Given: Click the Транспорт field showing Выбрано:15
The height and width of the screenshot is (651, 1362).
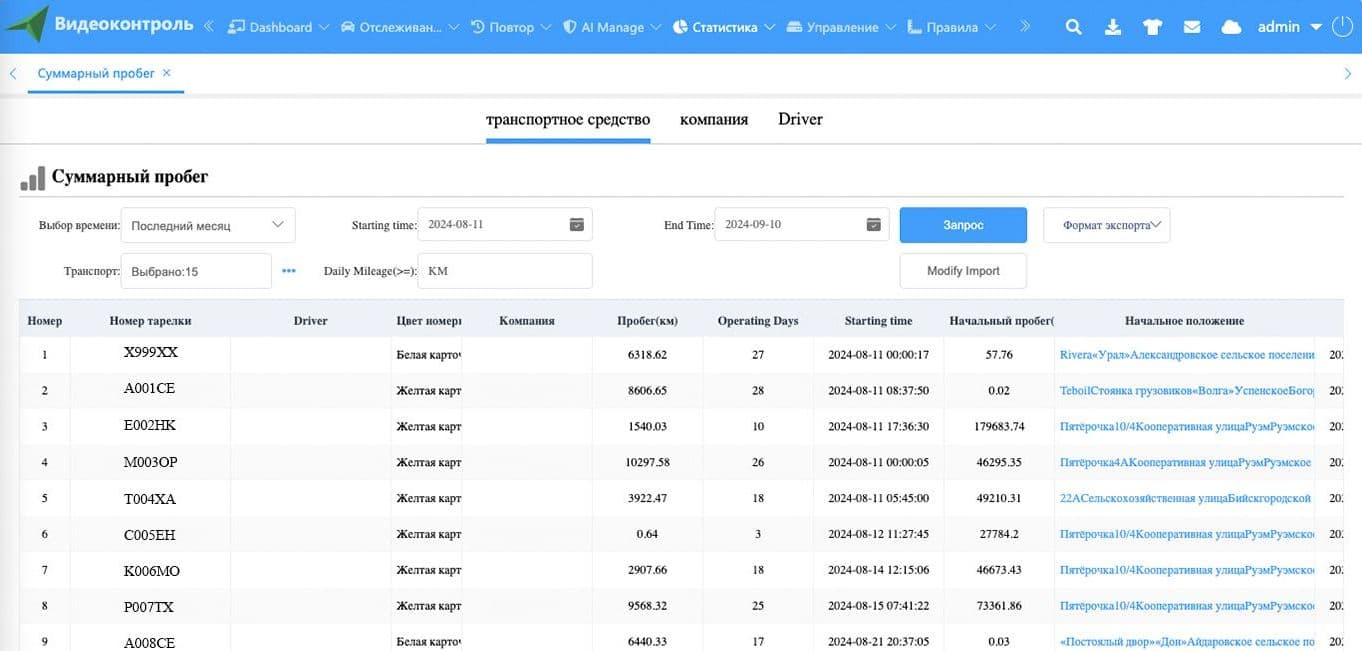Looking at the screenshot, I should (196, 271).
